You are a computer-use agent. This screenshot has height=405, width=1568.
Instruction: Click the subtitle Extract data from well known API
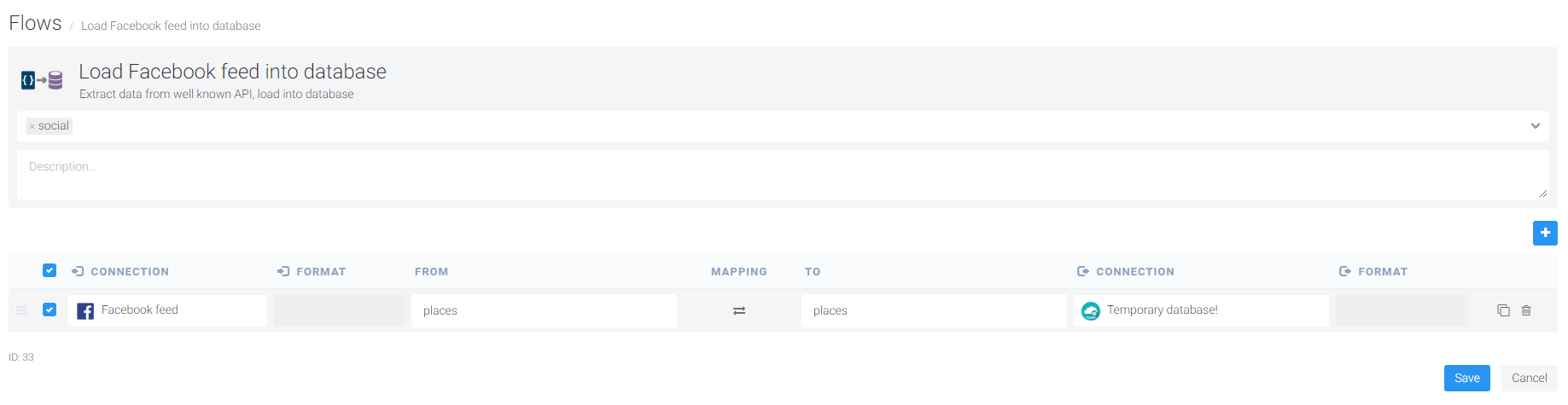click(x=217, y=94)
